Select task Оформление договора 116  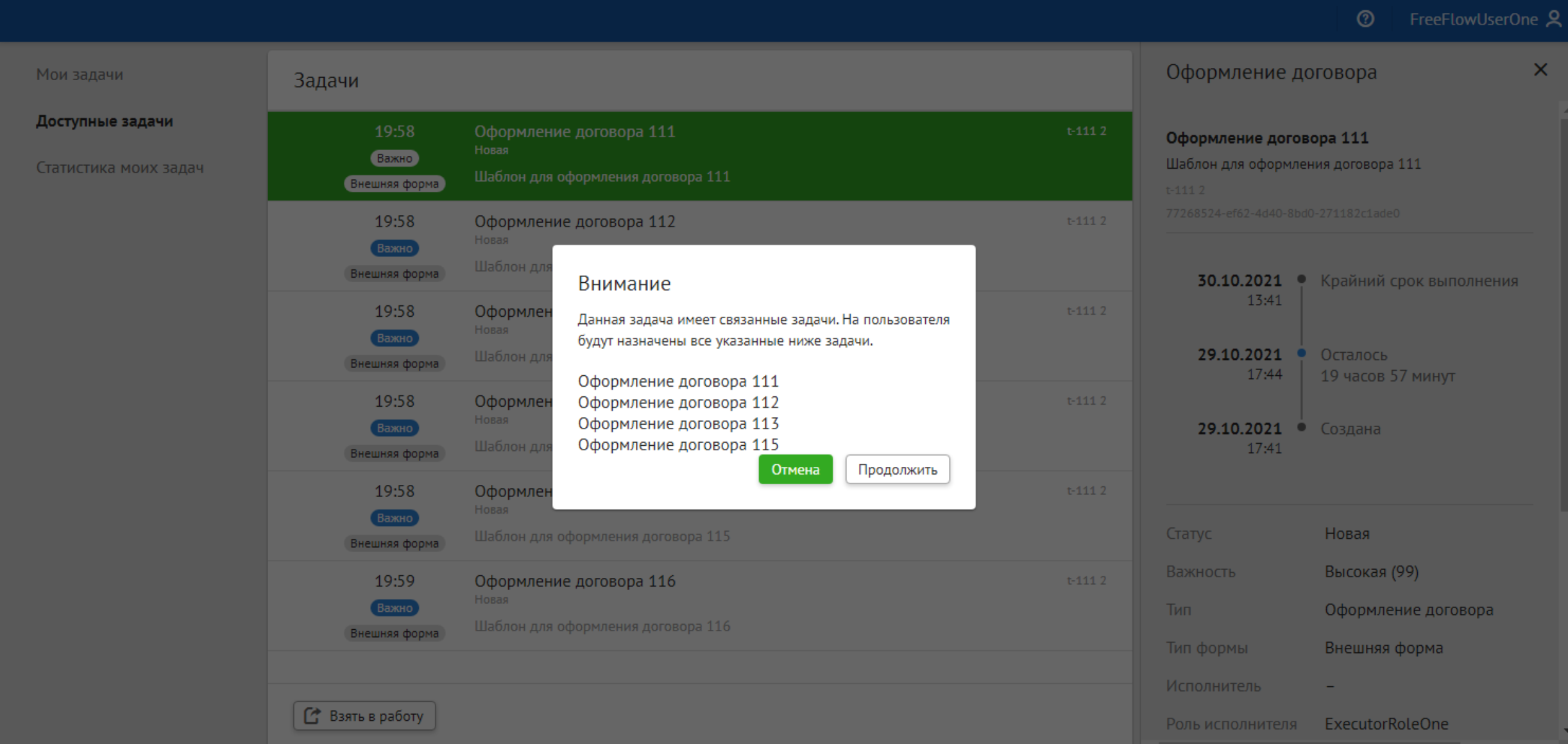574,581
